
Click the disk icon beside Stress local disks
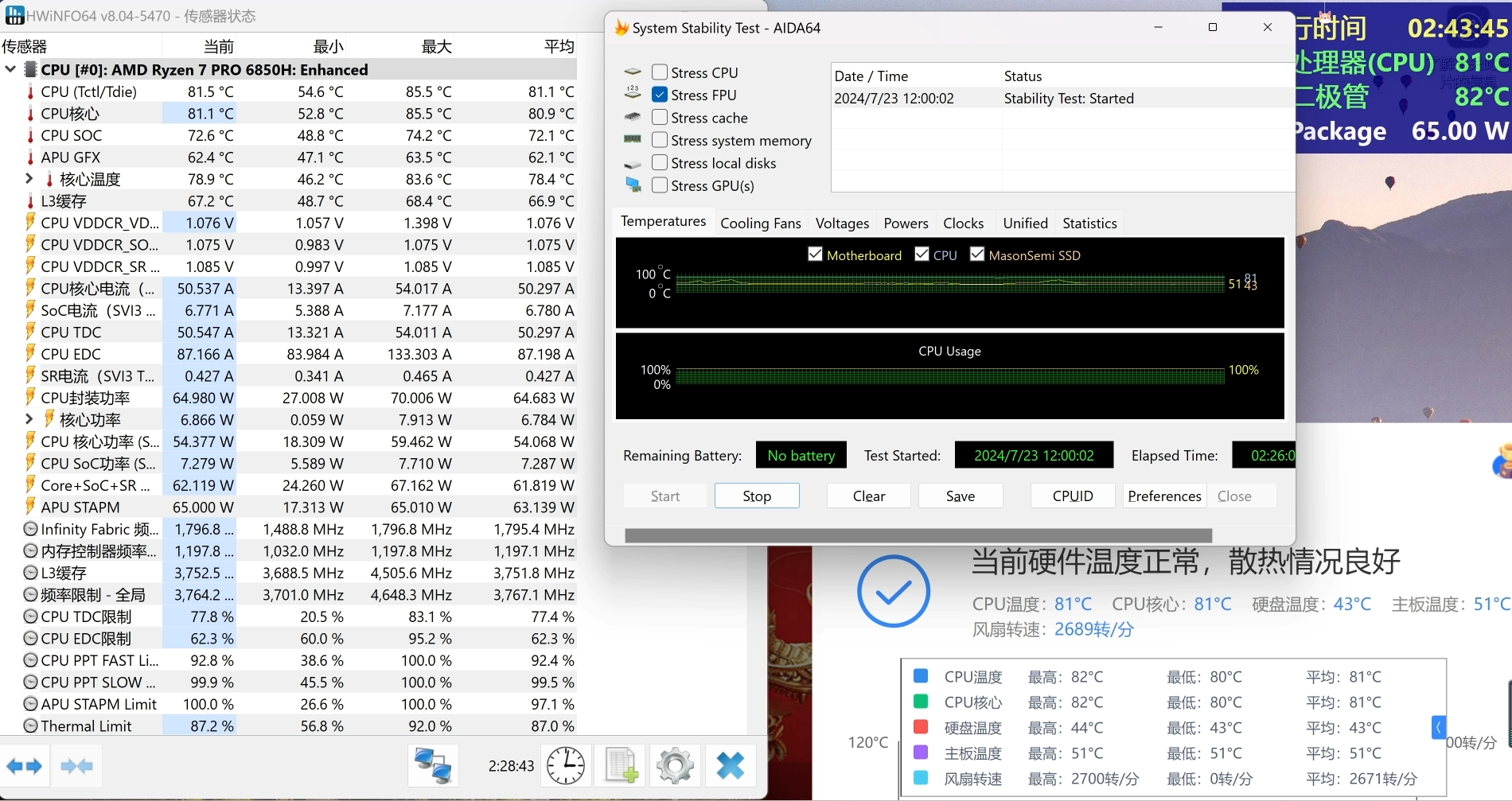pyautogui.click(x=633, y=162)
